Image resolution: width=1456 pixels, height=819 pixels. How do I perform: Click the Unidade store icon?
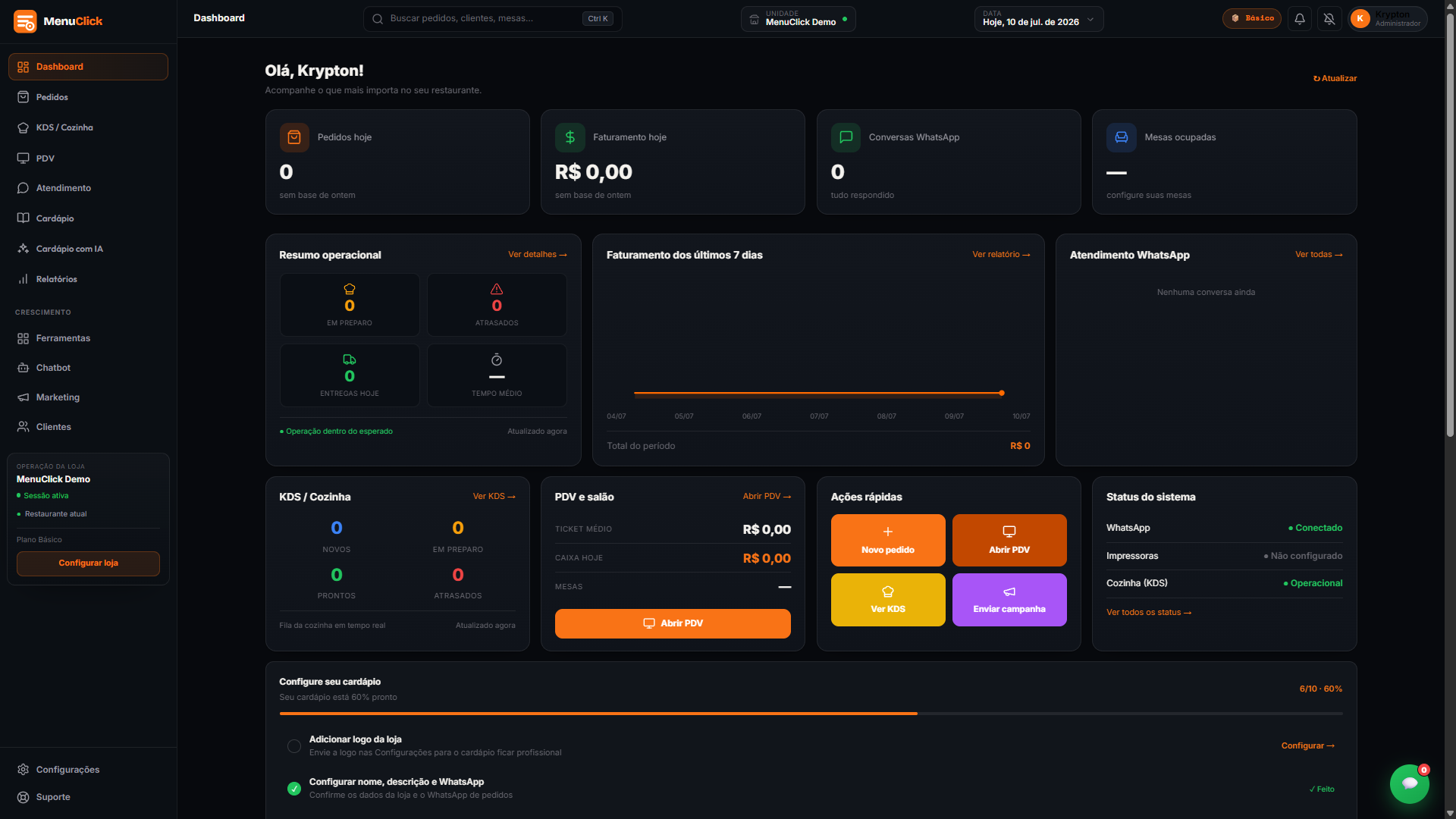coord(755,20)
